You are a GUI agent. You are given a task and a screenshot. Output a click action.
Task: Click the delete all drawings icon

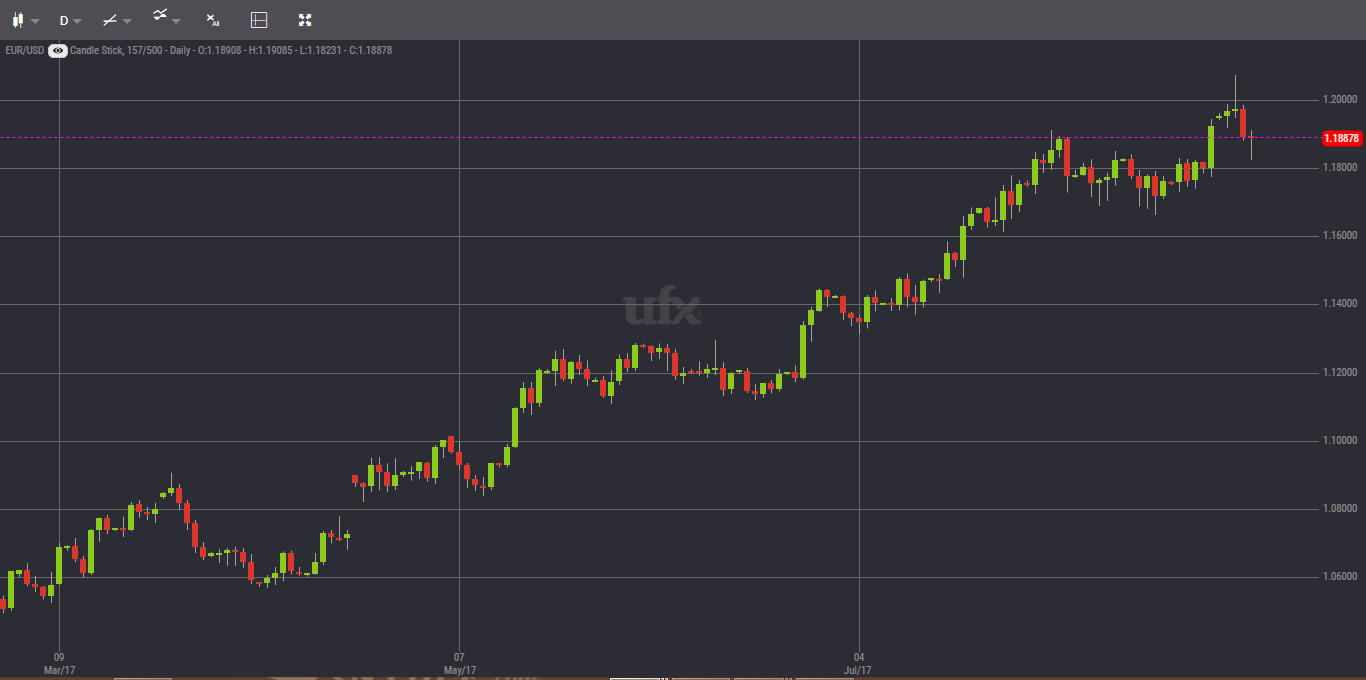212,20
